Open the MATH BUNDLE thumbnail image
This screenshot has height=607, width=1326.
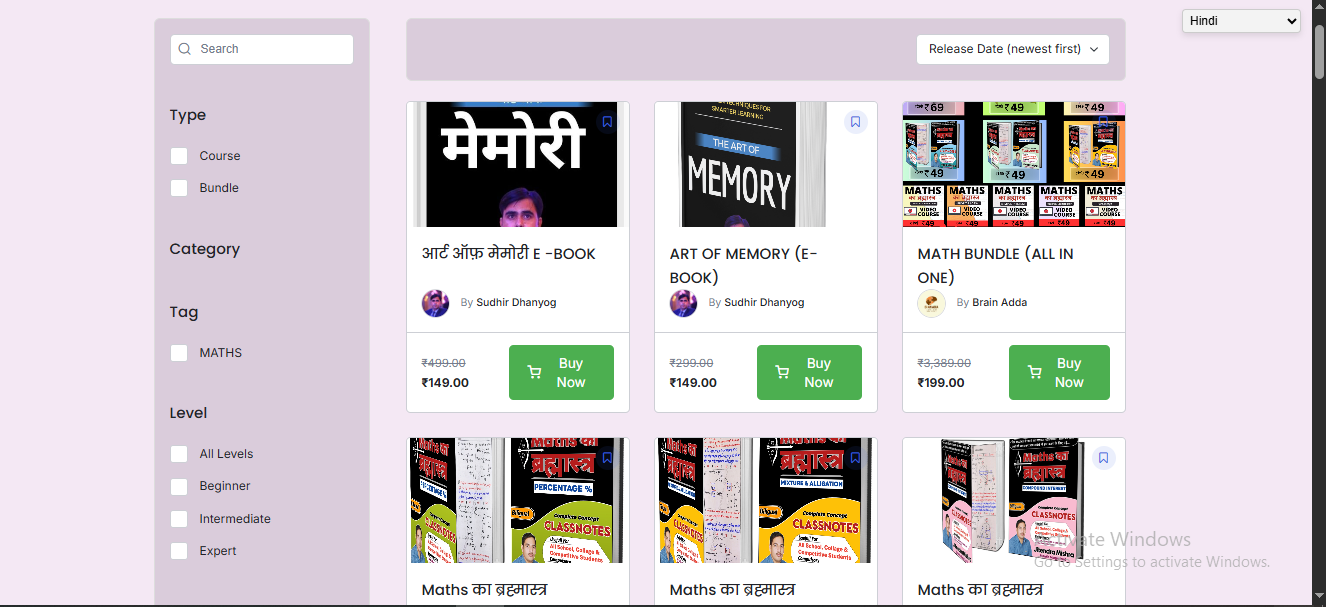(x=1014, y=164)
